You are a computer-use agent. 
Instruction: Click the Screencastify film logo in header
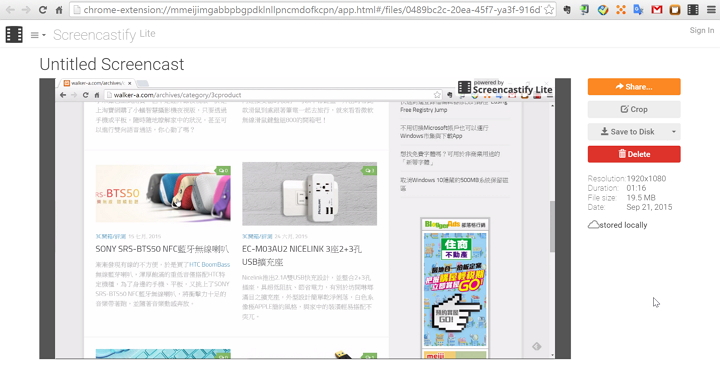coord(14,34)
